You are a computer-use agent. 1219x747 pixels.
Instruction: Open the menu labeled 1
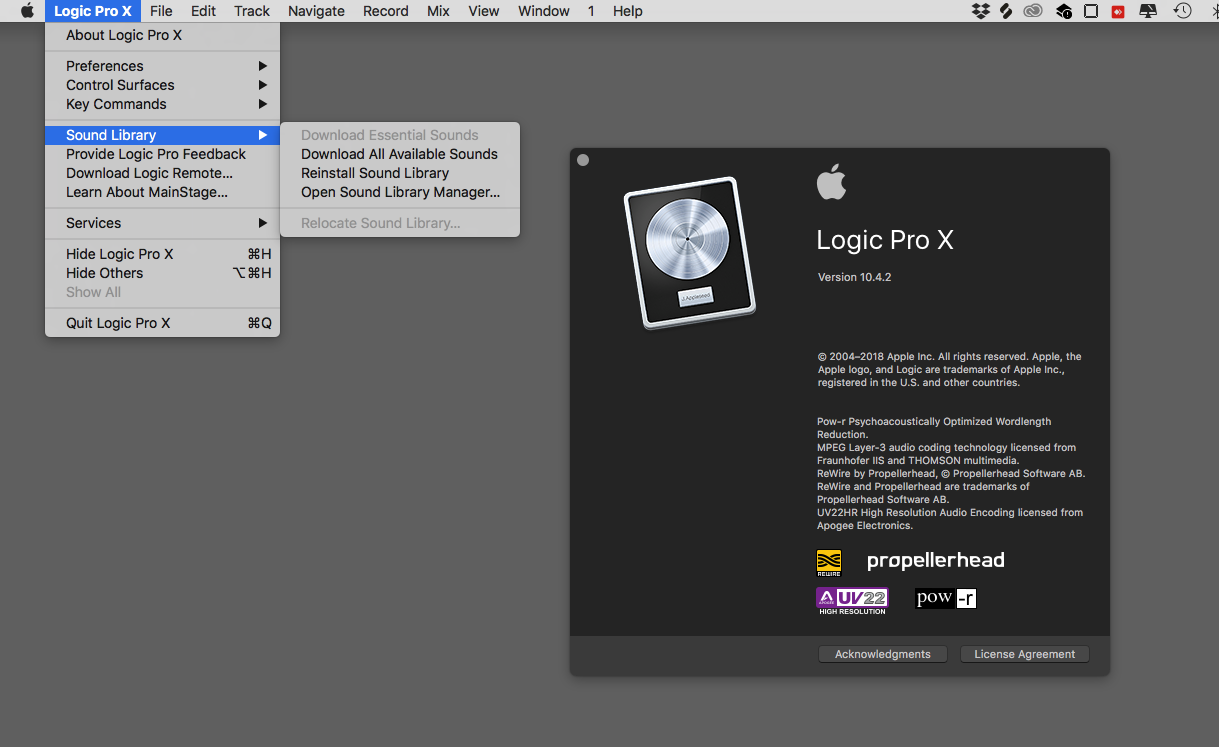[591, 11]
